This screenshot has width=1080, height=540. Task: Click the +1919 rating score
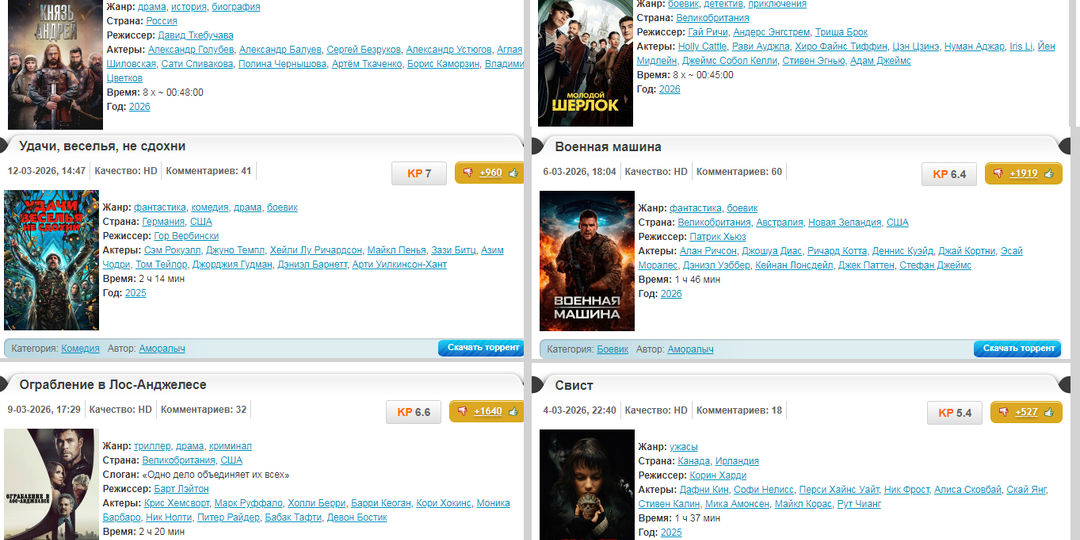pyautogui.click(x=1024, y=174)
